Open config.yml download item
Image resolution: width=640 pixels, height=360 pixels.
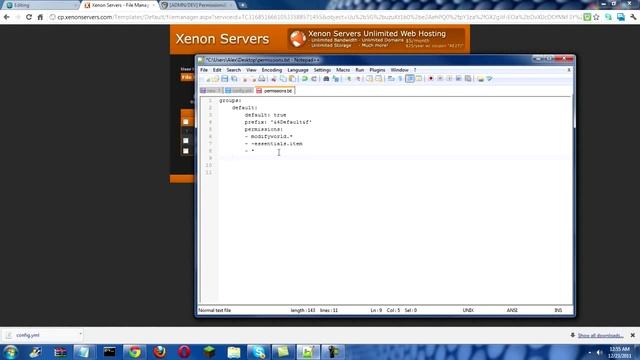click(39, 335)
